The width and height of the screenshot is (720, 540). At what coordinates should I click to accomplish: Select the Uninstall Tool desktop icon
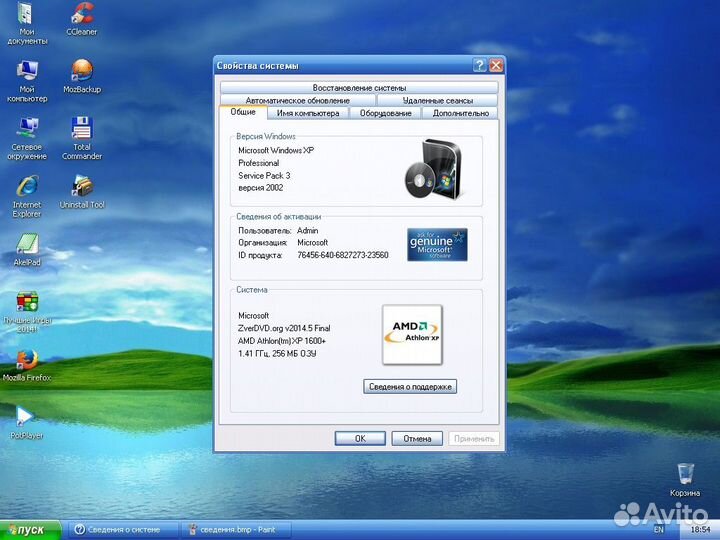pyautogui.click(x=82, y=192)
